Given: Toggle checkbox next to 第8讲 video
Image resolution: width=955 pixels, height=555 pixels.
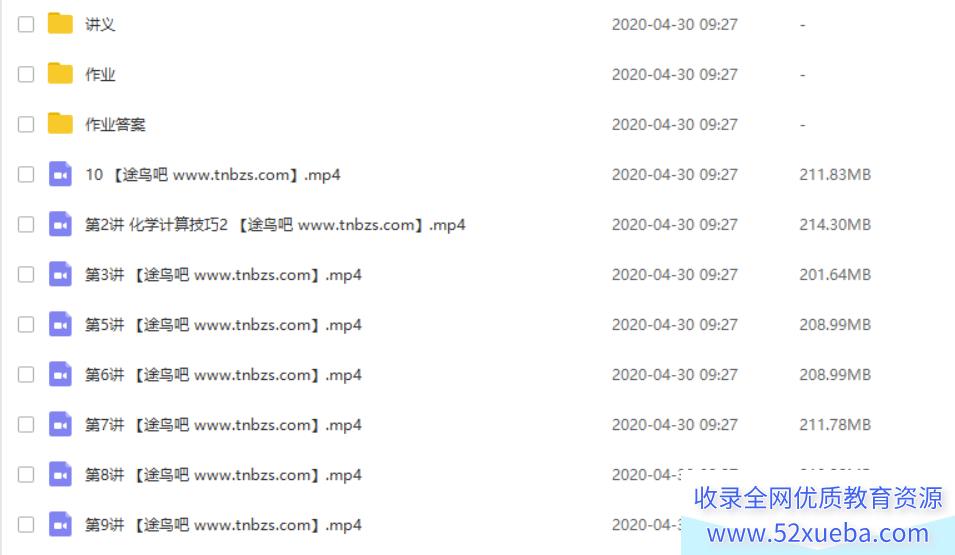Looking at the screenshot, I should 26,474.
